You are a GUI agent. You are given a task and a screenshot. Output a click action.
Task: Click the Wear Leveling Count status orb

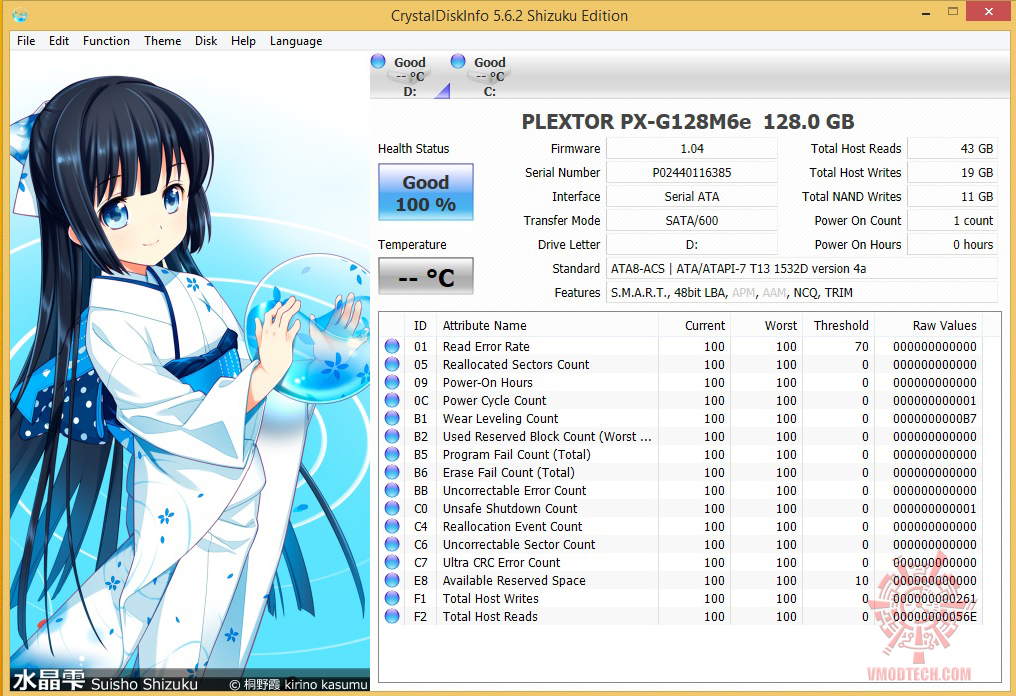click(392, 419)
